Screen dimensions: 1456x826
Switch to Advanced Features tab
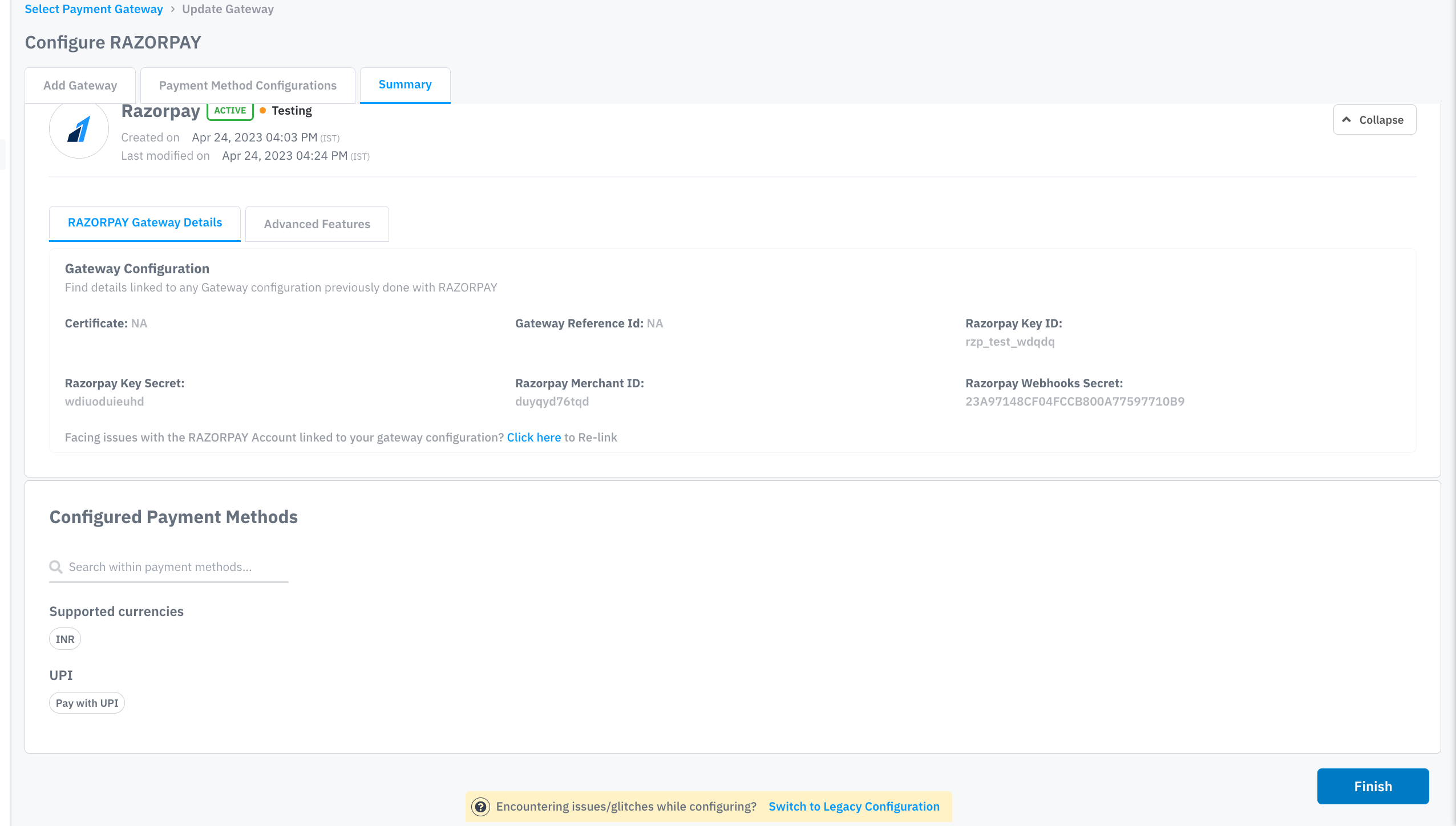[317, 224]
